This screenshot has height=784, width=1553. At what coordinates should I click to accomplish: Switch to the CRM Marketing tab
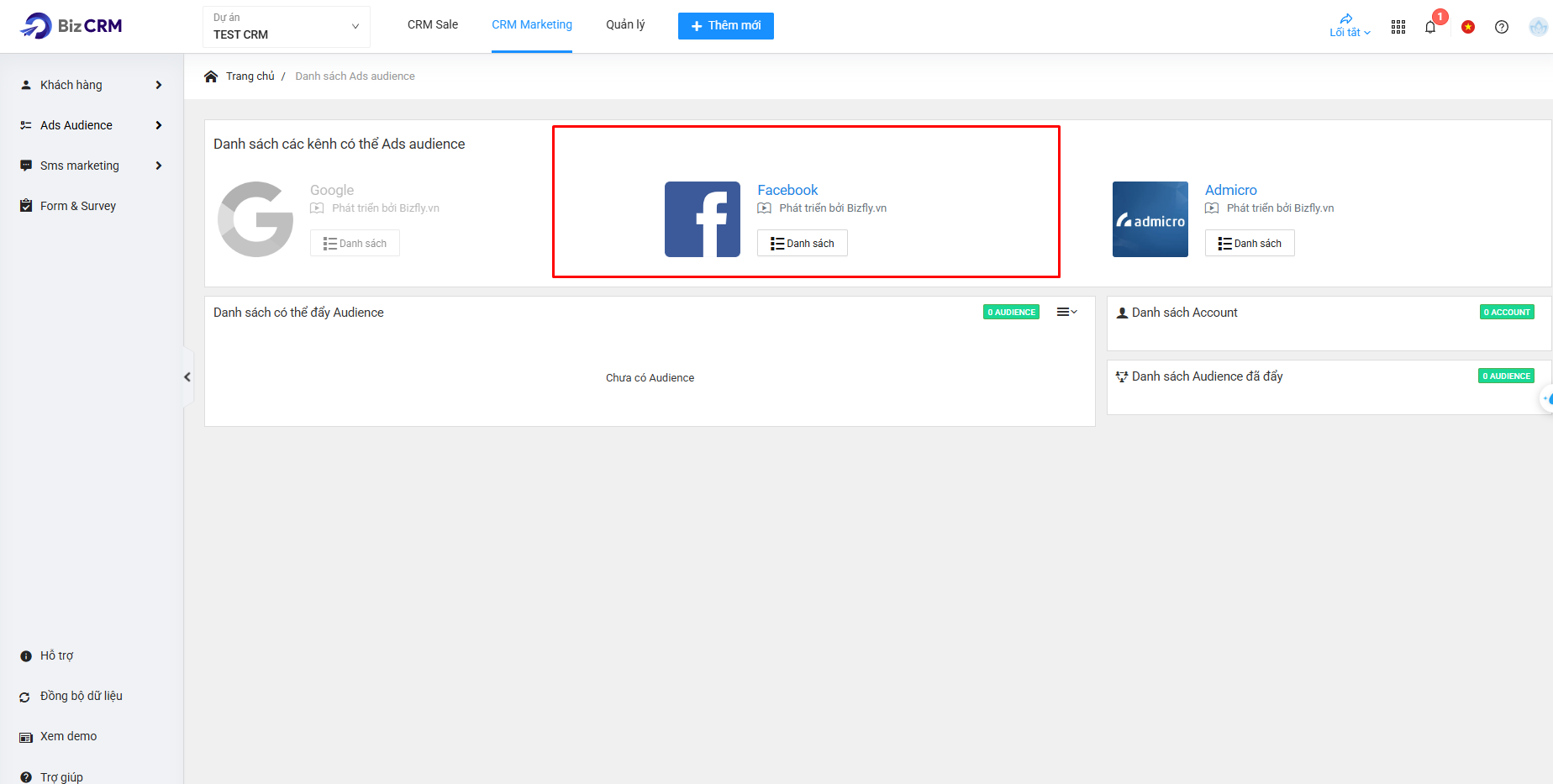coord(532,25)
